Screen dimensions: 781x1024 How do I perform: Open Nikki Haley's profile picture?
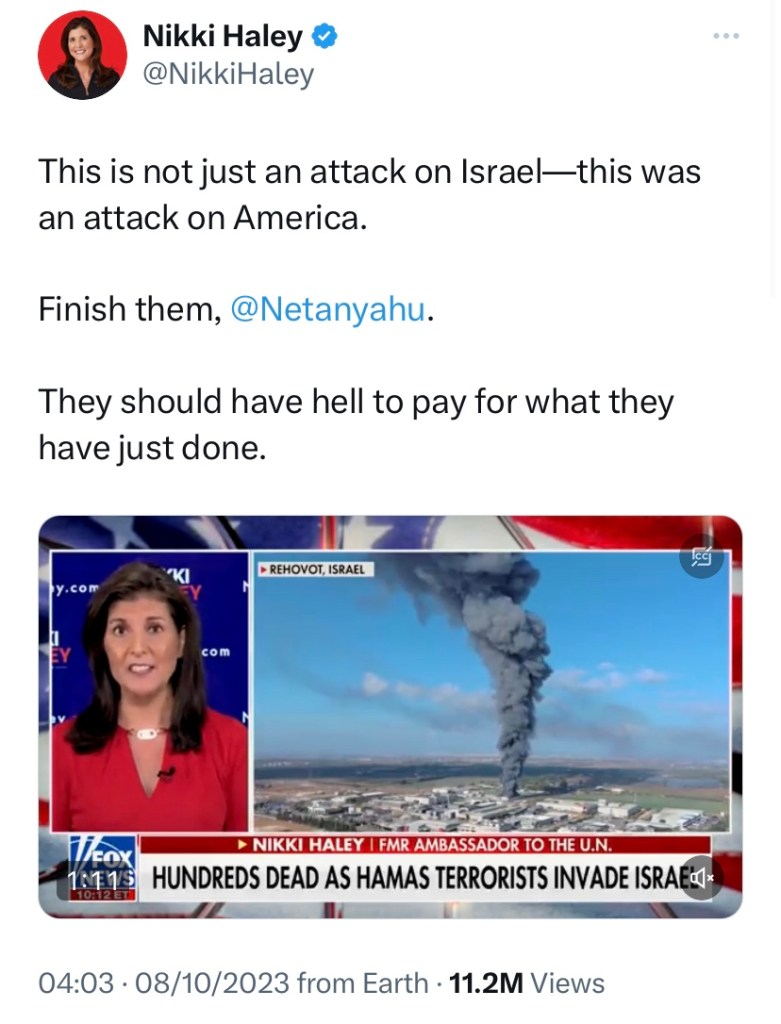[x=82, y=56]
